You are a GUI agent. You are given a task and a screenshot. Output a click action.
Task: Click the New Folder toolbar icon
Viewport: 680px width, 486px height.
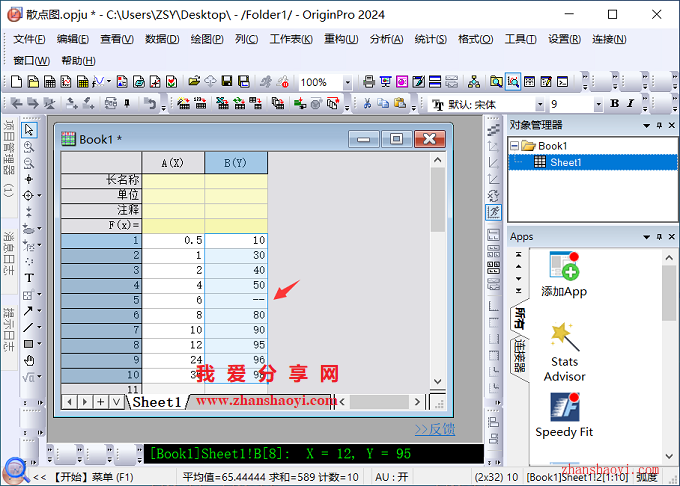[33, 82]
